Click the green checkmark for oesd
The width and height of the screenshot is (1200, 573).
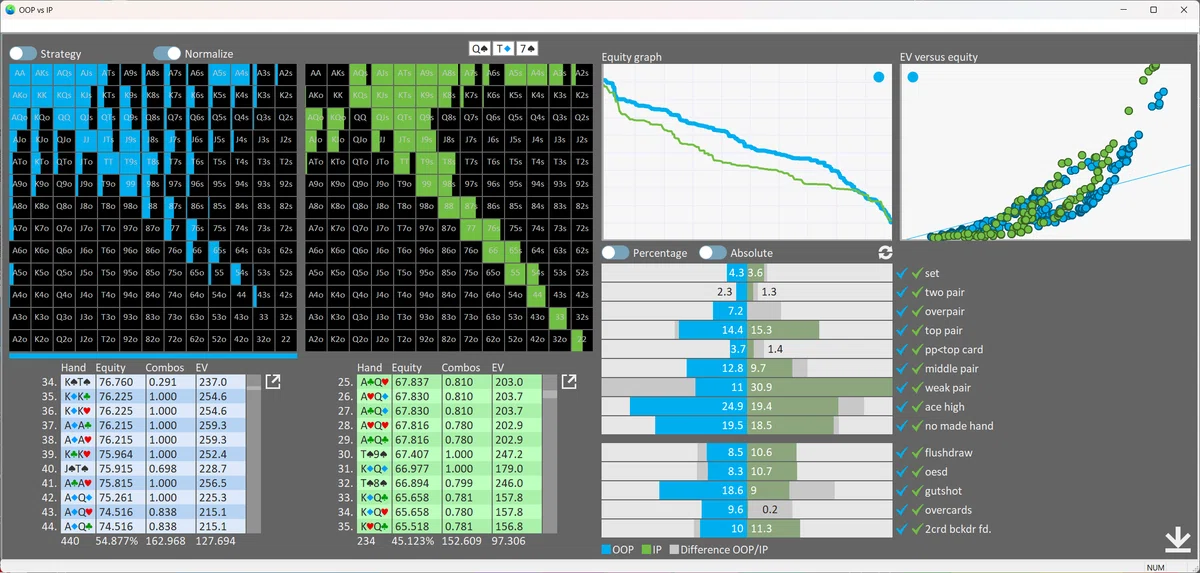(917, 472)
